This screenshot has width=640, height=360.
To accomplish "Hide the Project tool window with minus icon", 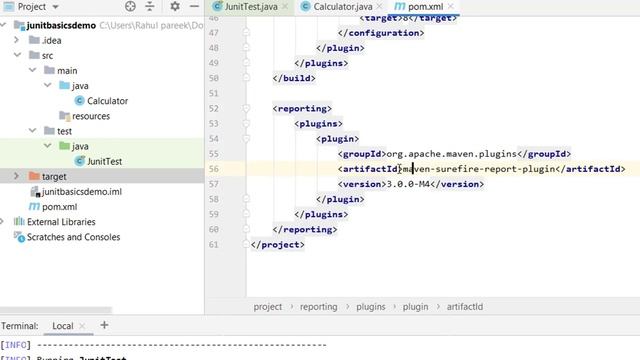I will [194, 6].
